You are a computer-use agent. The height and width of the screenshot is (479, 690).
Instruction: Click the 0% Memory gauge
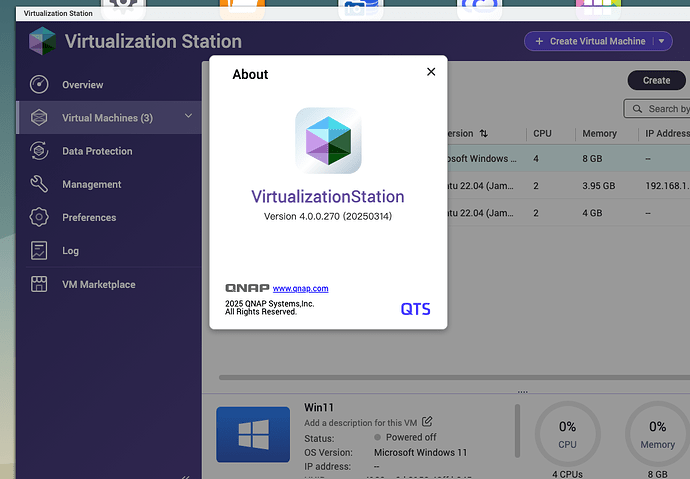point(657,434)
